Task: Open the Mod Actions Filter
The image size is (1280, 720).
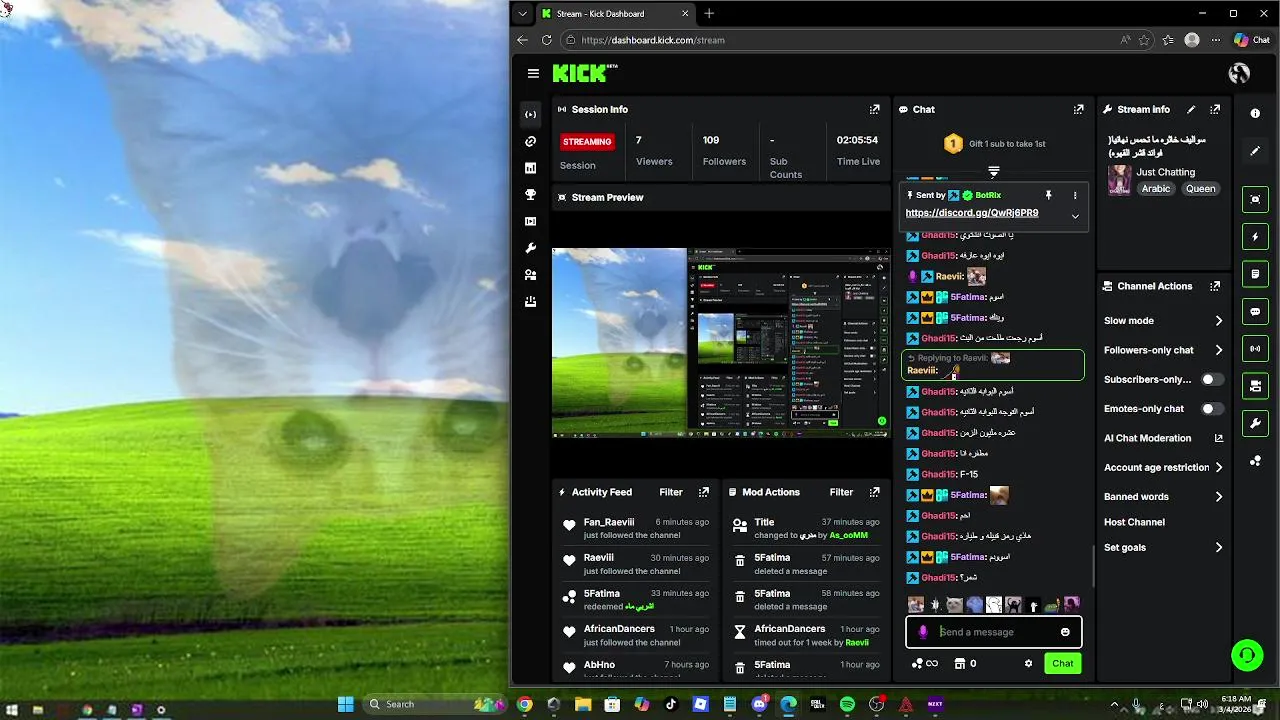Action: (x=841, y=492)
